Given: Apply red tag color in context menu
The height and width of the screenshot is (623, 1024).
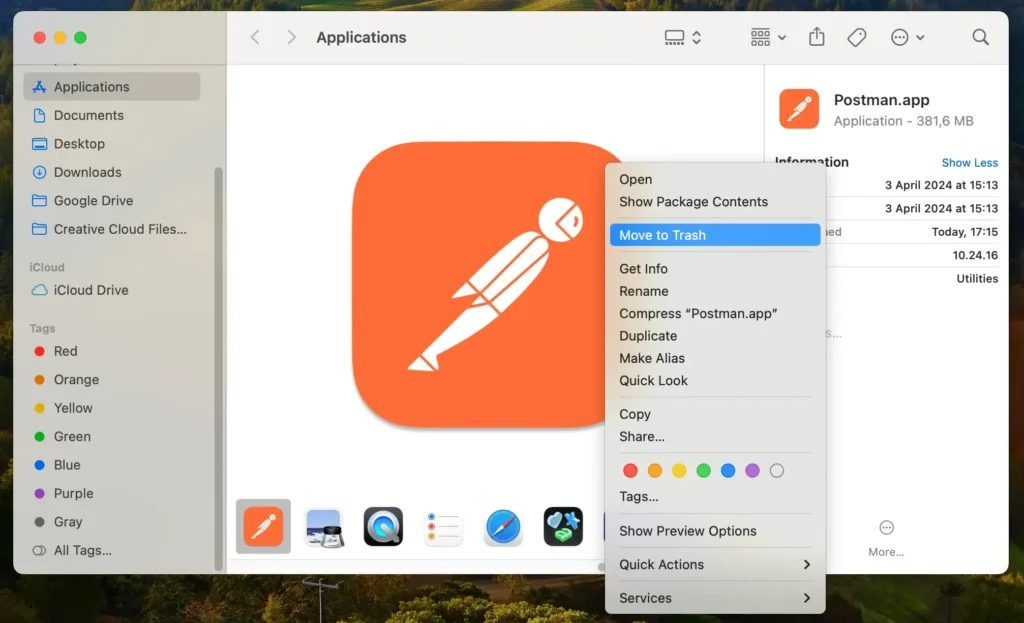Looking at the screenshot, I should (630, 470).
